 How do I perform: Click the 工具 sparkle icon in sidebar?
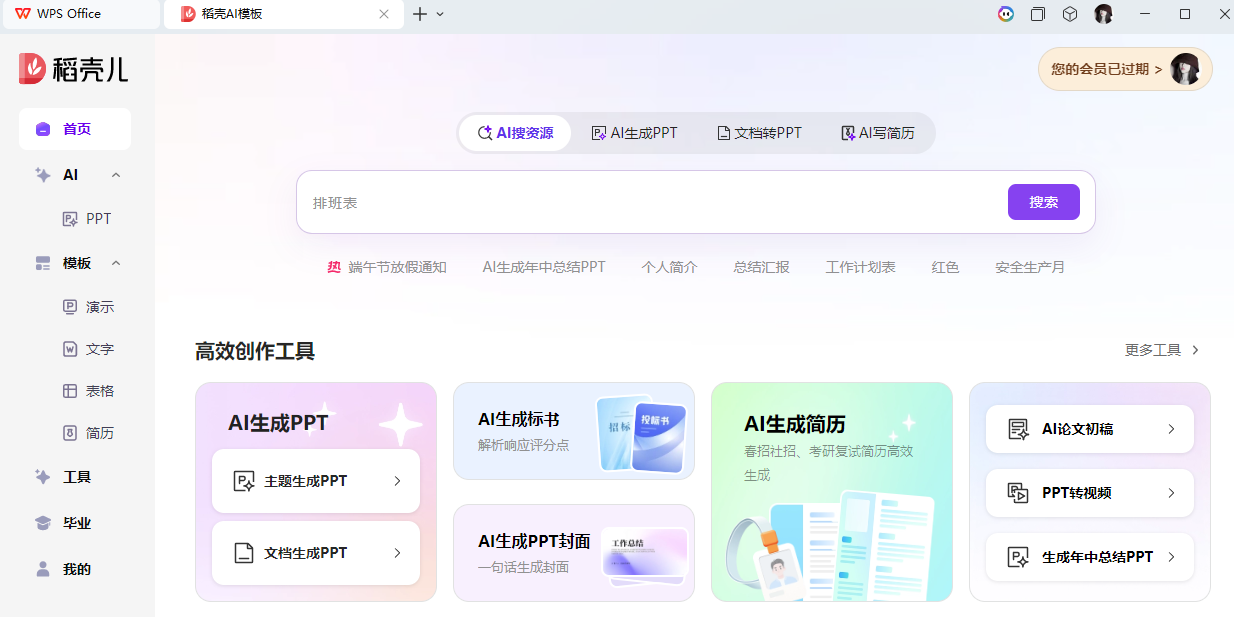coord(43,477)
